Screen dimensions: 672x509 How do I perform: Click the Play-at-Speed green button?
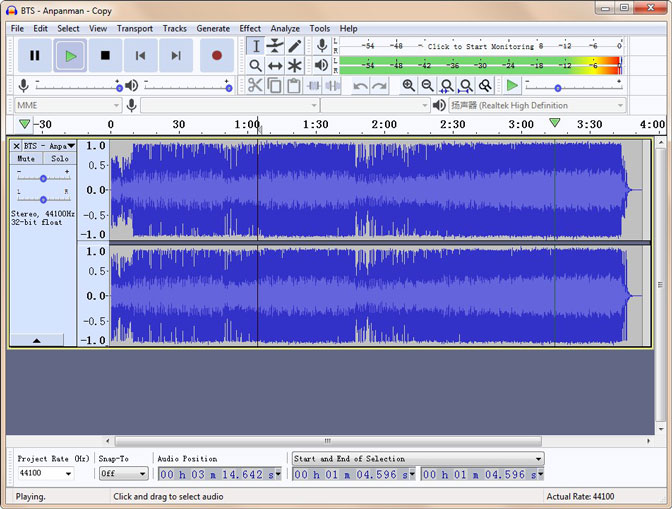pyautogui.click(x=512, y=86)
